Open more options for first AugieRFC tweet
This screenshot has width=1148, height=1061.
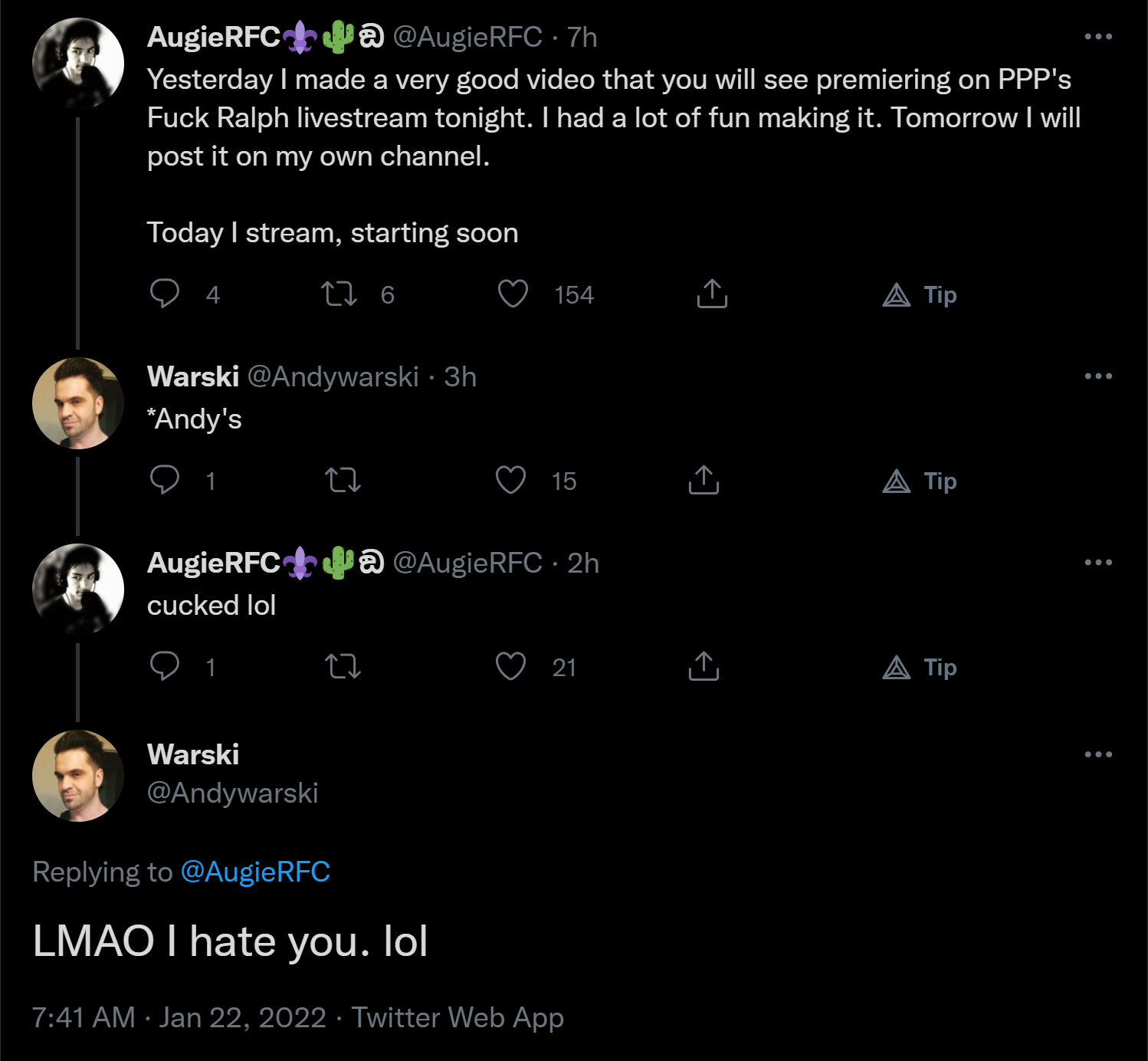pos(1098,36)
